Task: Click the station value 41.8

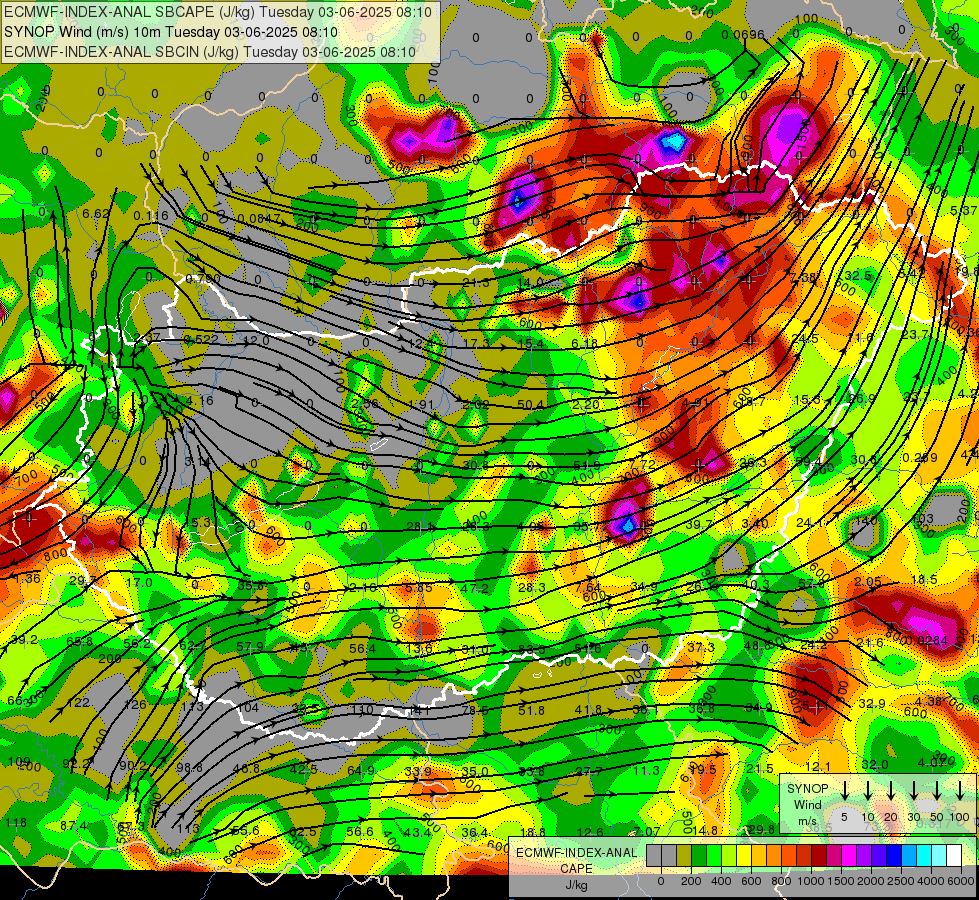Action: pyautogui.click(x=588, y=710)
